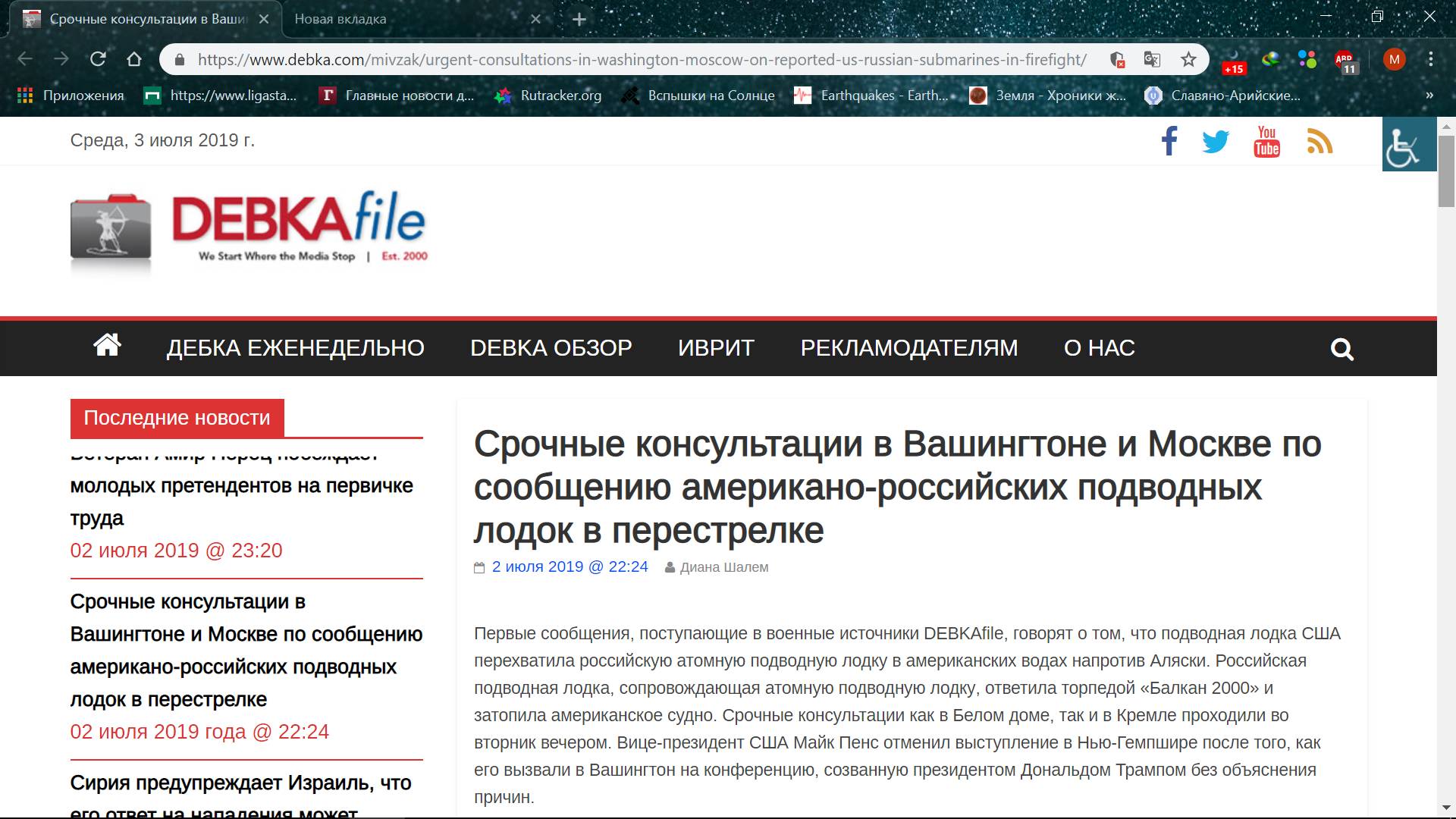Open the YouTube channel icon
The image size is (1456, 819).
(x=1266, y=142)
